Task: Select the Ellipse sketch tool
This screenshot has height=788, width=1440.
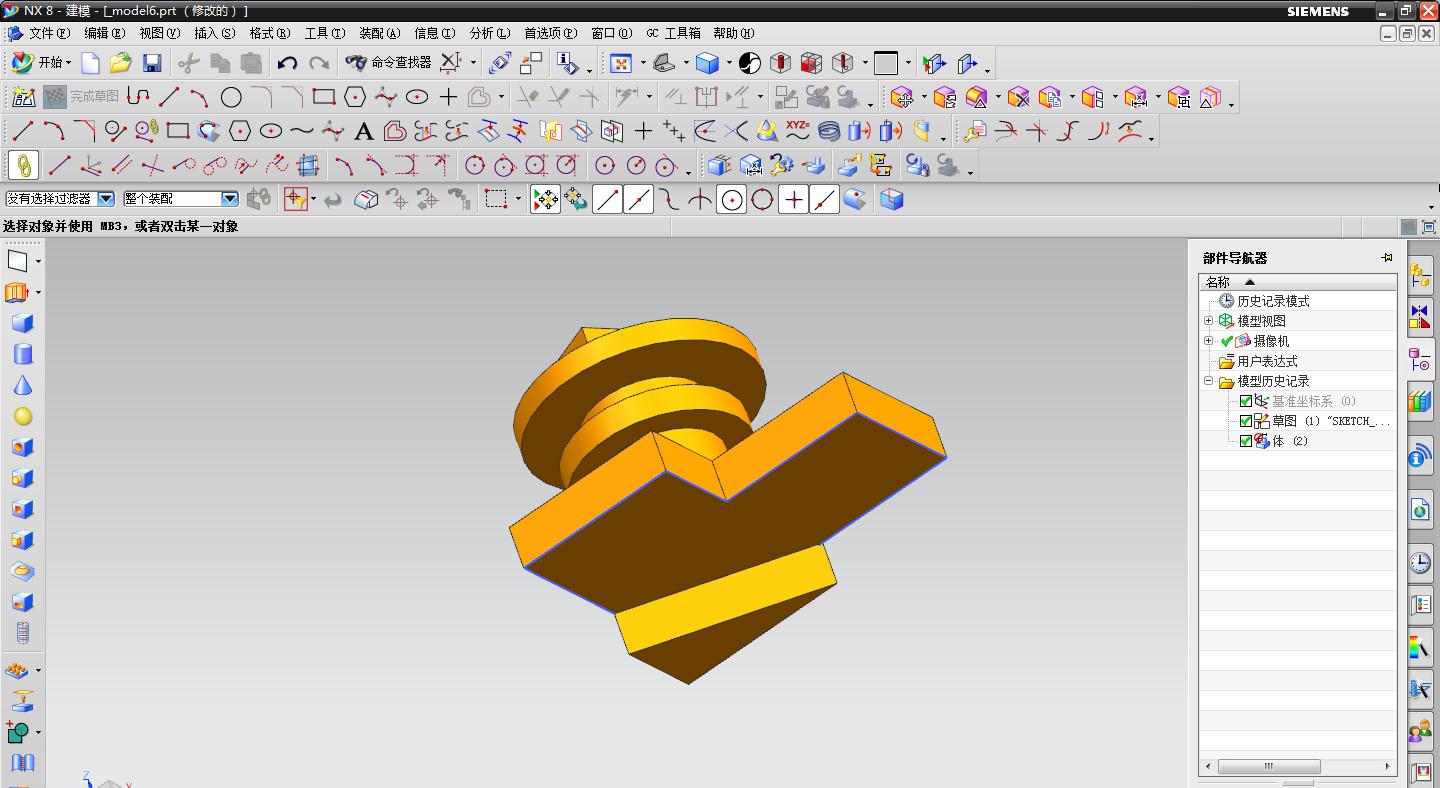Action: (417, 97)
